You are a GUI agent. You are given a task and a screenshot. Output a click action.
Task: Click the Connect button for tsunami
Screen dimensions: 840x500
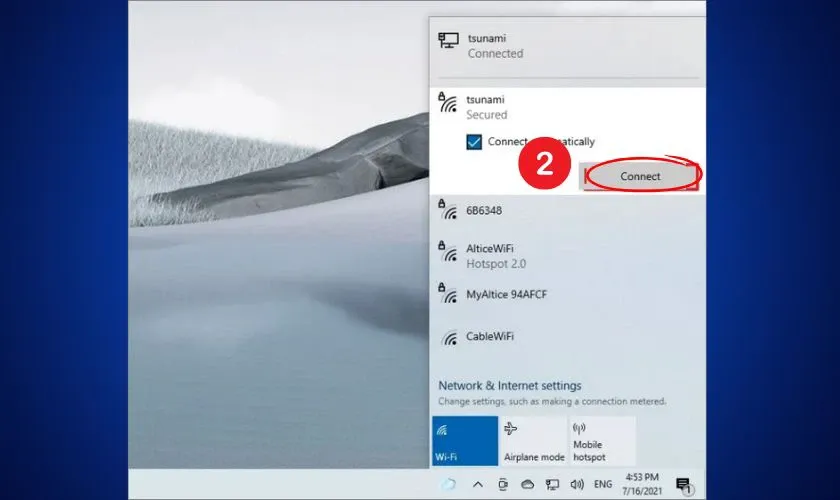click(640, 176)
